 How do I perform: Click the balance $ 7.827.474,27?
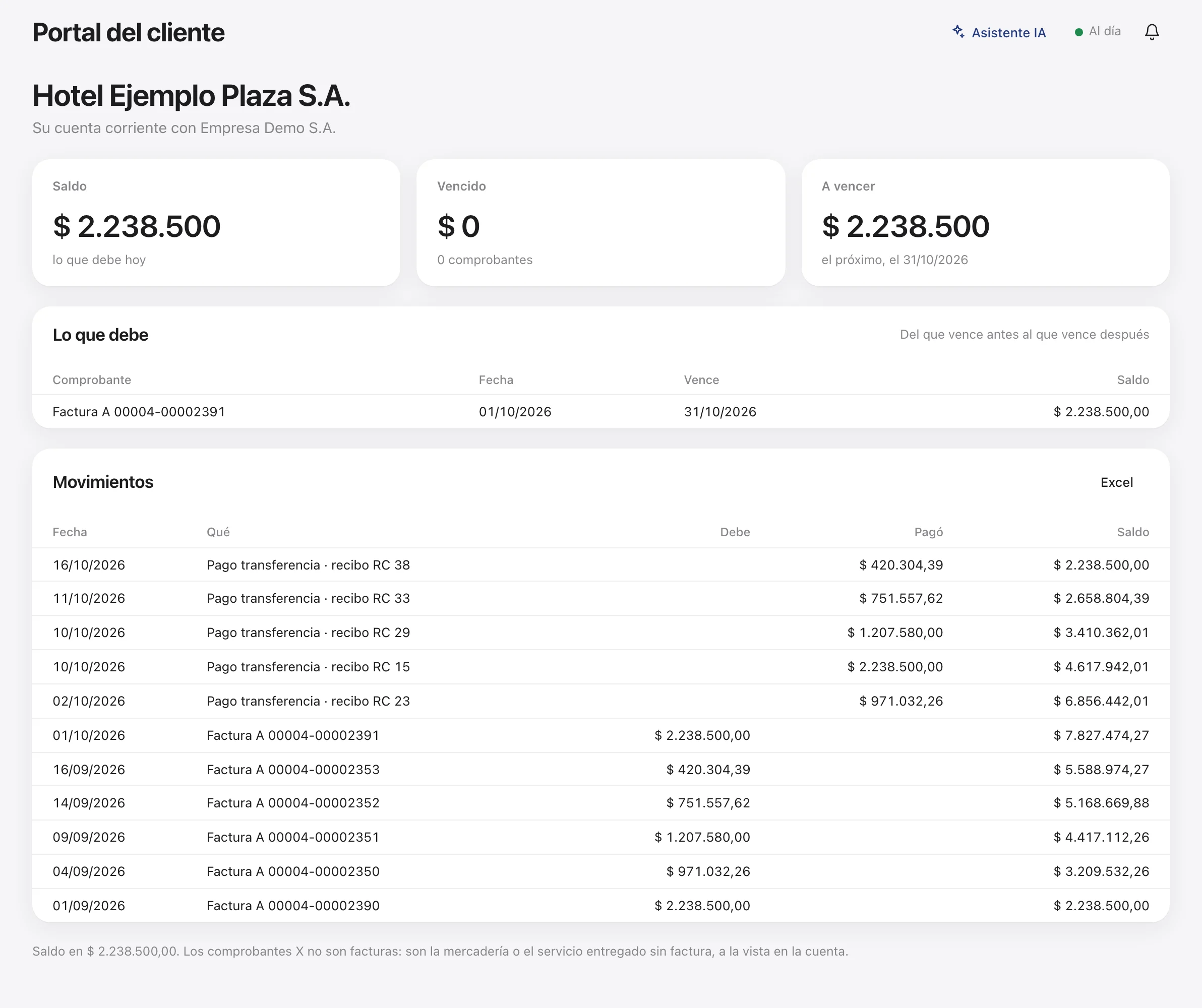click(1101, 736)
